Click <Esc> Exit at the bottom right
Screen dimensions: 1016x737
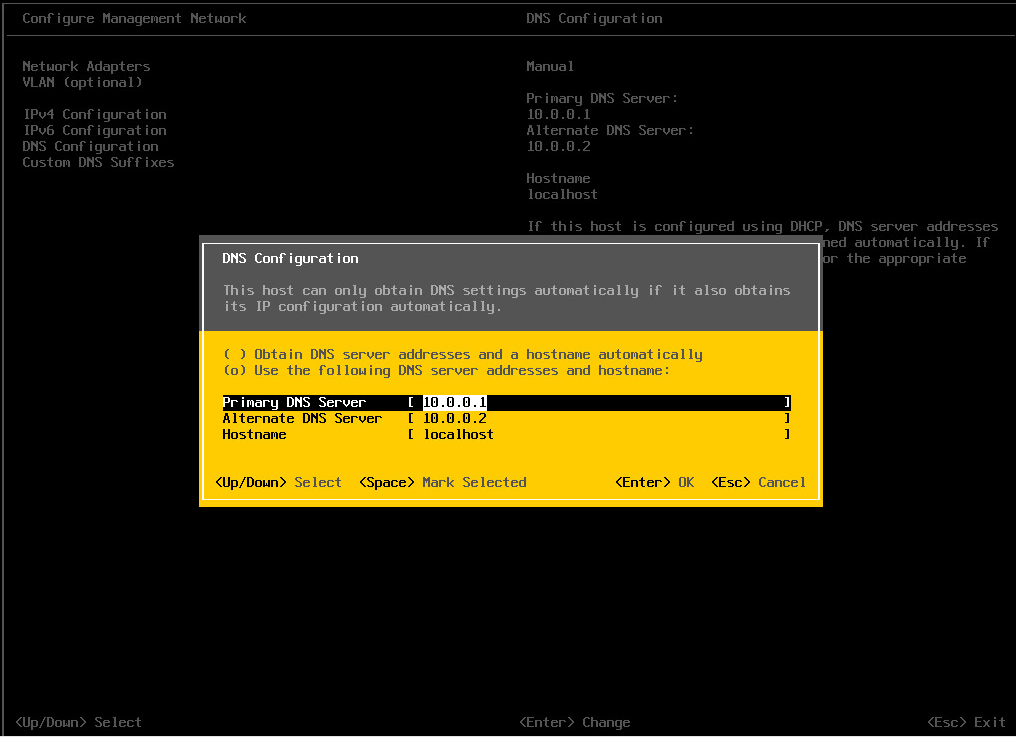click(966, 722)
